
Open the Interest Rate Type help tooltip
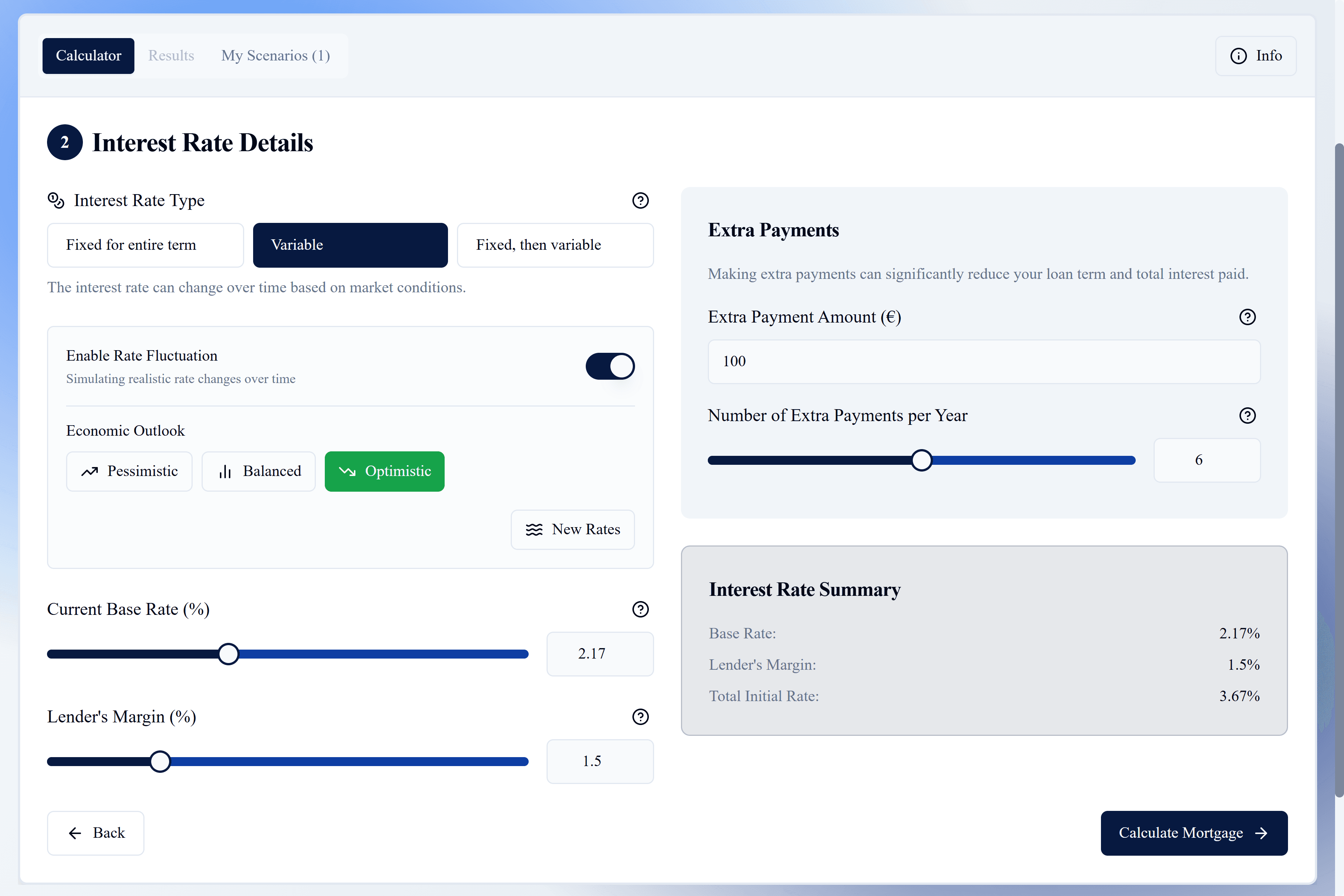pyautogui.click(x=641, y=200)
